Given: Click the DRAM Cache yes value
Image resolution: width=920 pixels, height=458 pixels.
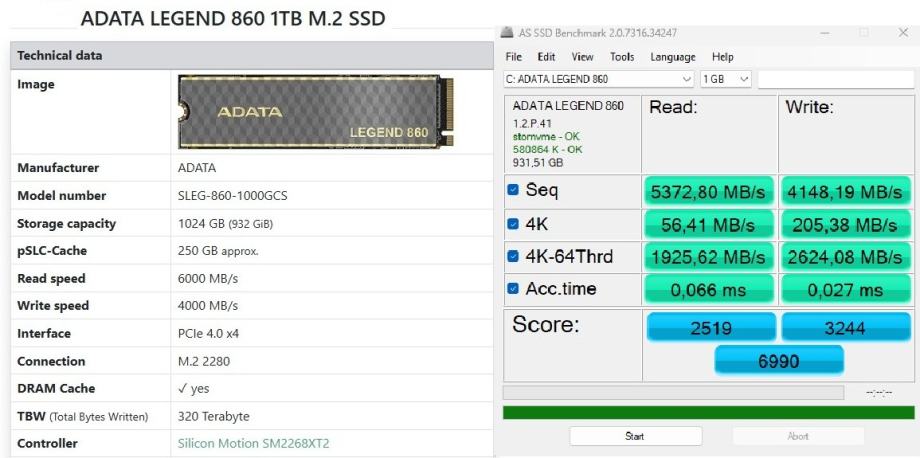Looking at the screenshot, I should pos(194,388).
